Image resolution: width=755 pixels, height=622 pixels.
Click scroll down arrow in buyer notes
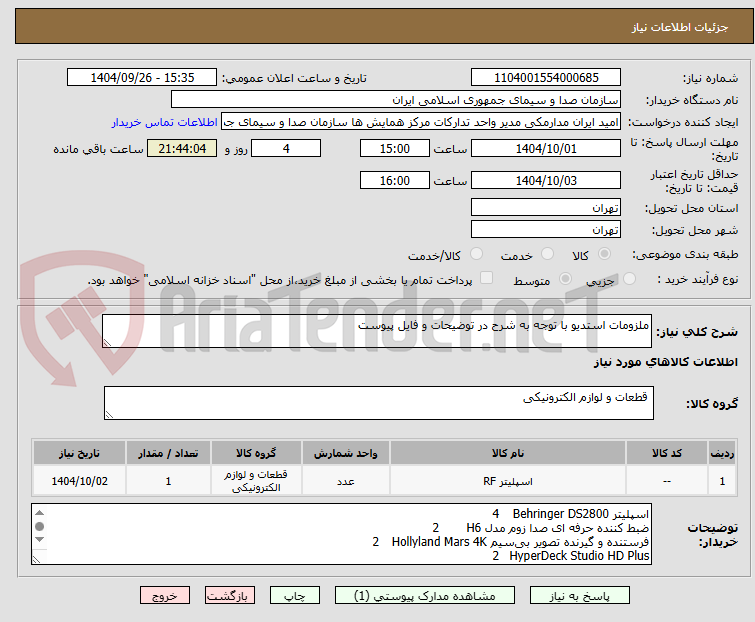tap(39, 540)
